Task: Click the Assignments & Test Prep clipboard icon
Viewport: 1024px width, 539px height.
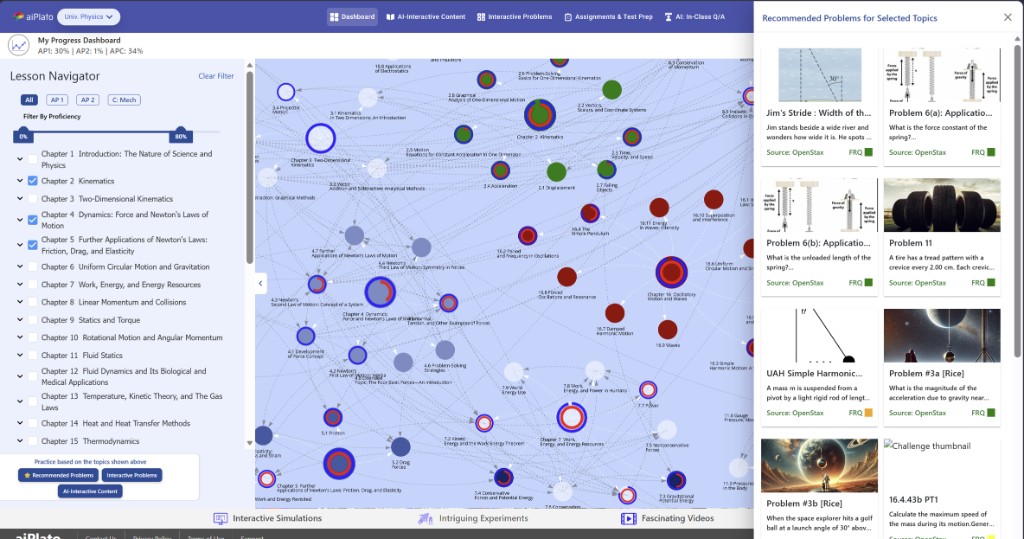Action: click(568, 17)
